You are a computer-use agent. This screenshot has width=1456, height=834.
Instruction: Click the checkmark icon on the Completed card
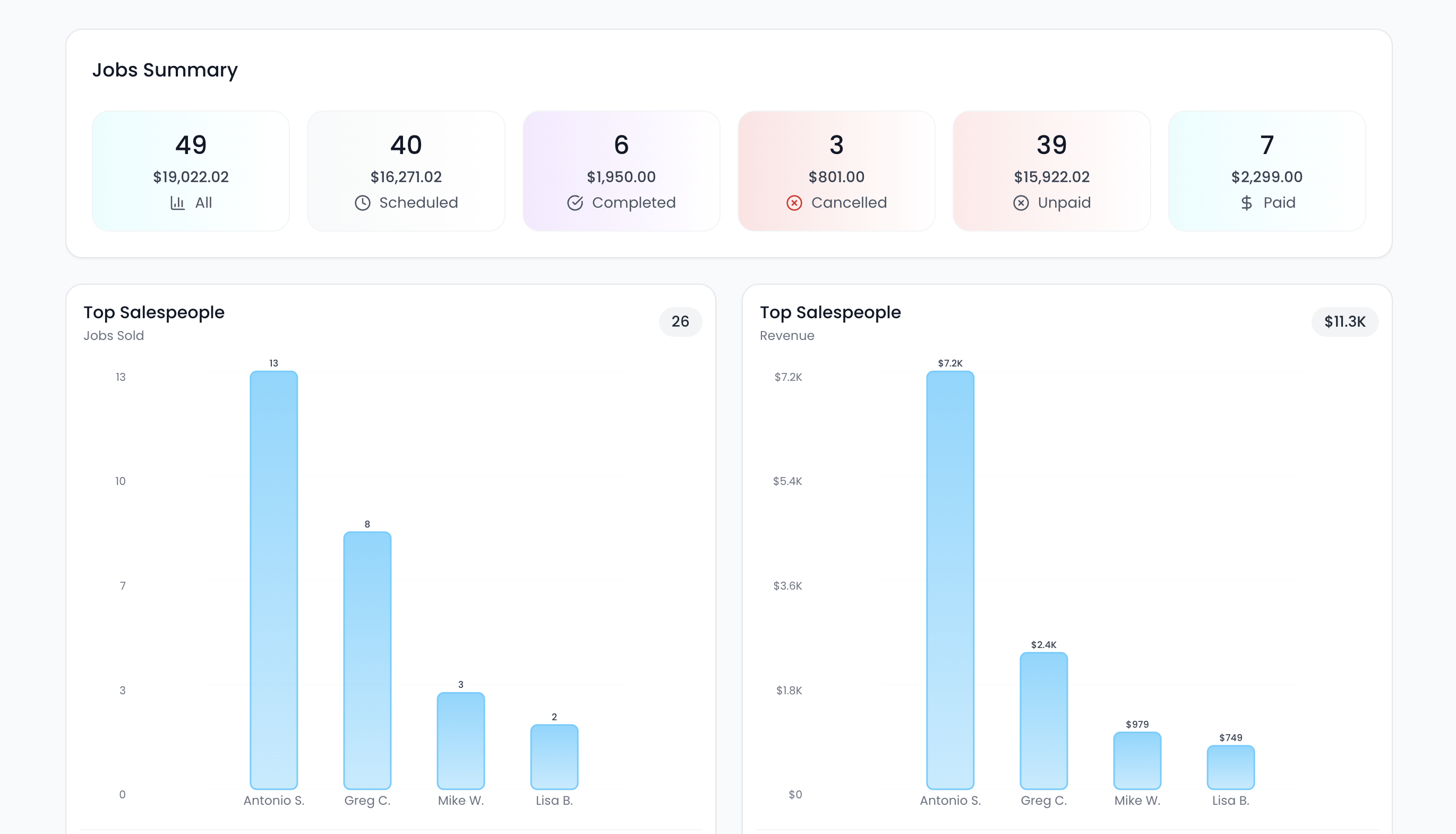(576, 203)
